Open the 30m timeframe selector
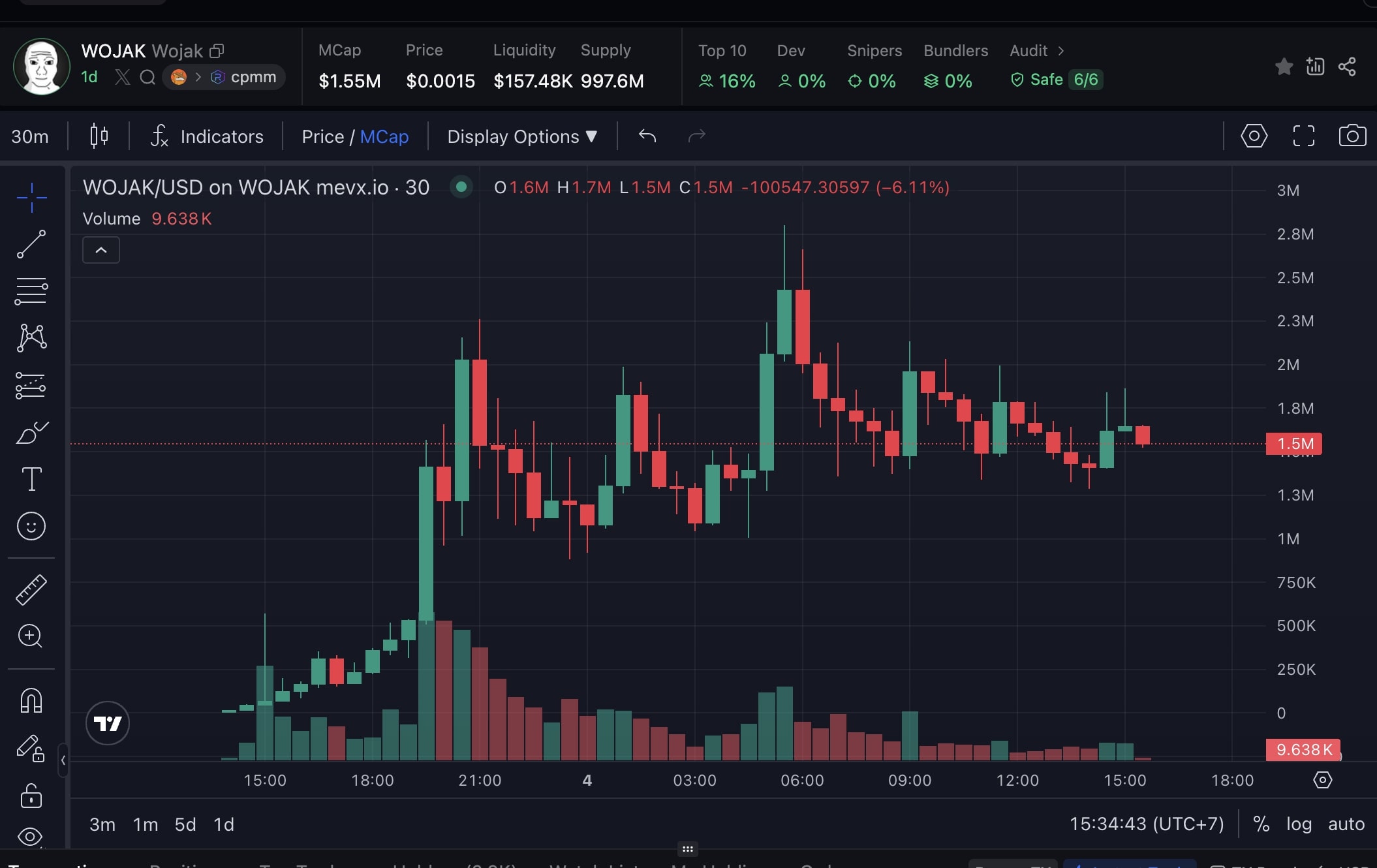This screenshot has height=868, width=1377. pos(30,136)
